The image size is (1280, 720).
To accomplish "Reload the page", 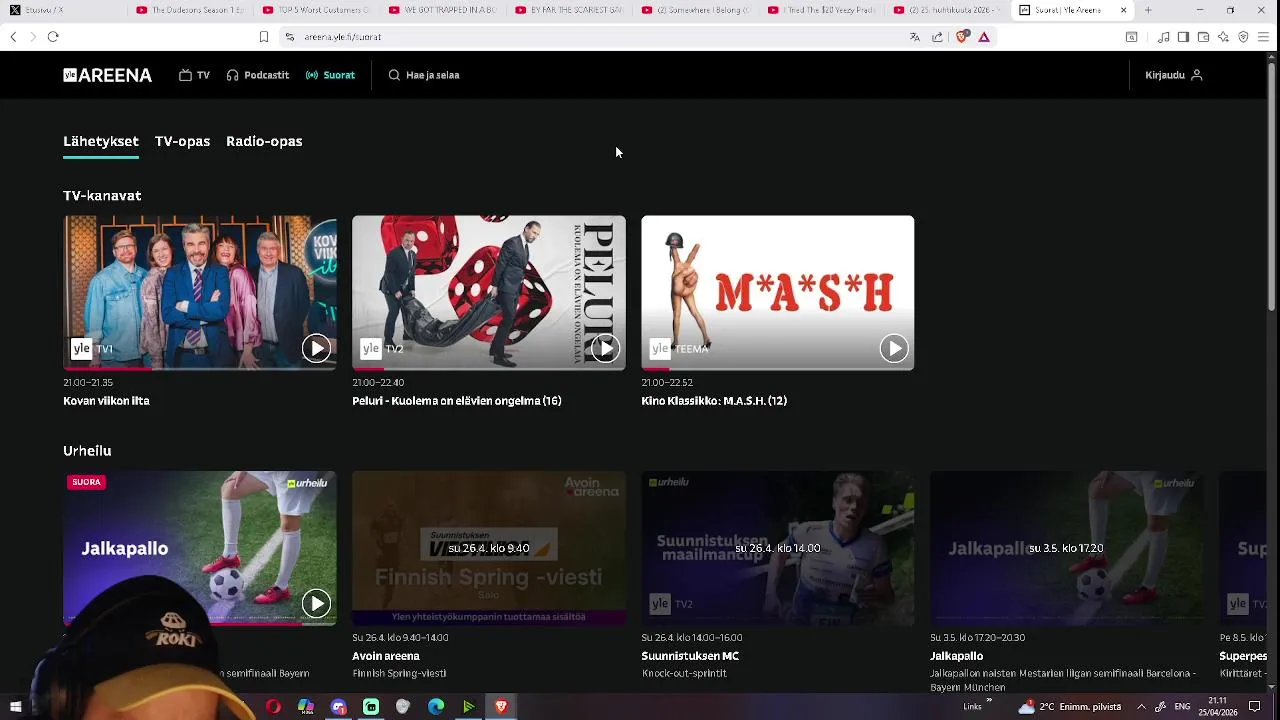I will click(x=53, y=37).
